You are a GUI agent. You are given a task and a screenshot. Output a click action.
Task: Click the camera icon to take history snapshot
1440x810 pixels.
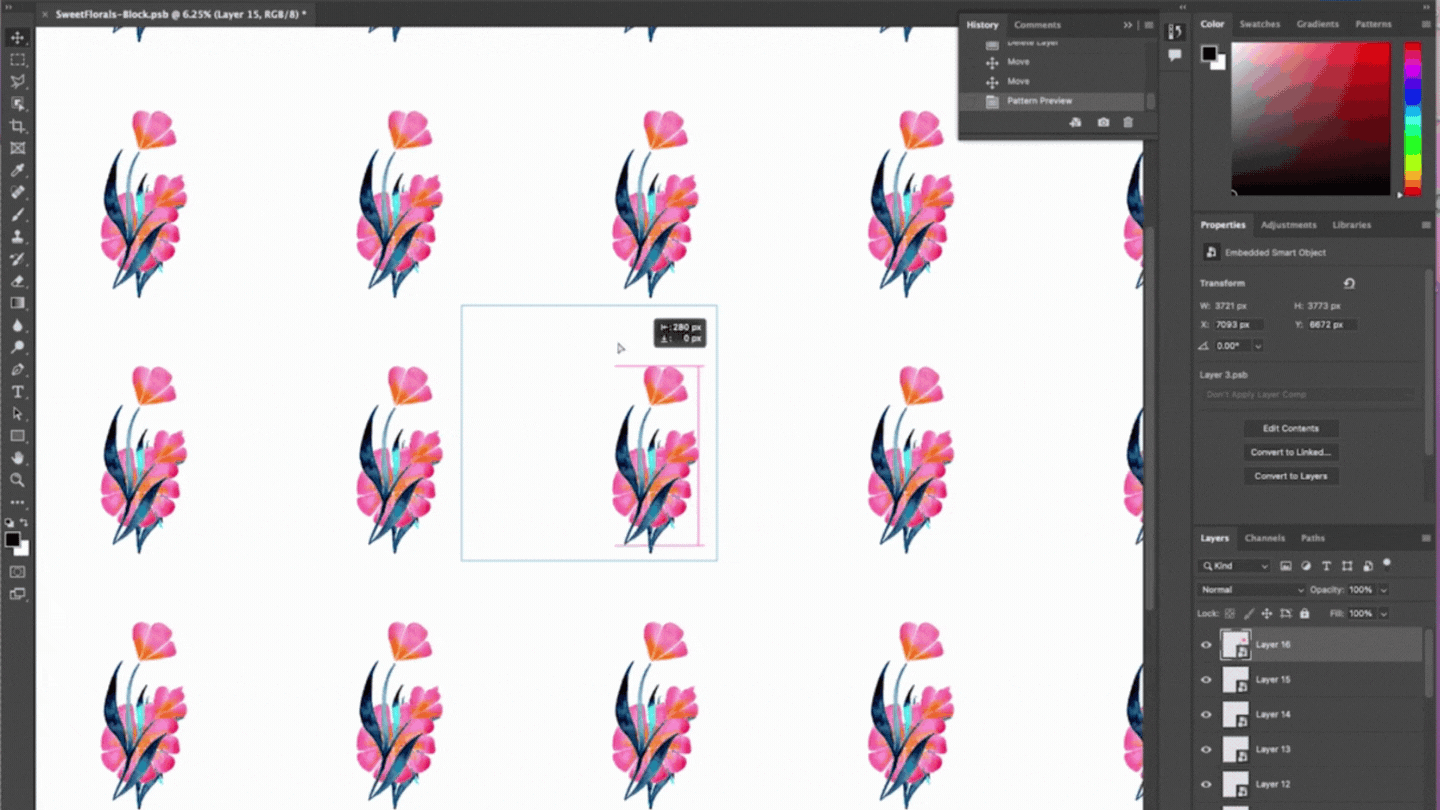point(1102,121)
